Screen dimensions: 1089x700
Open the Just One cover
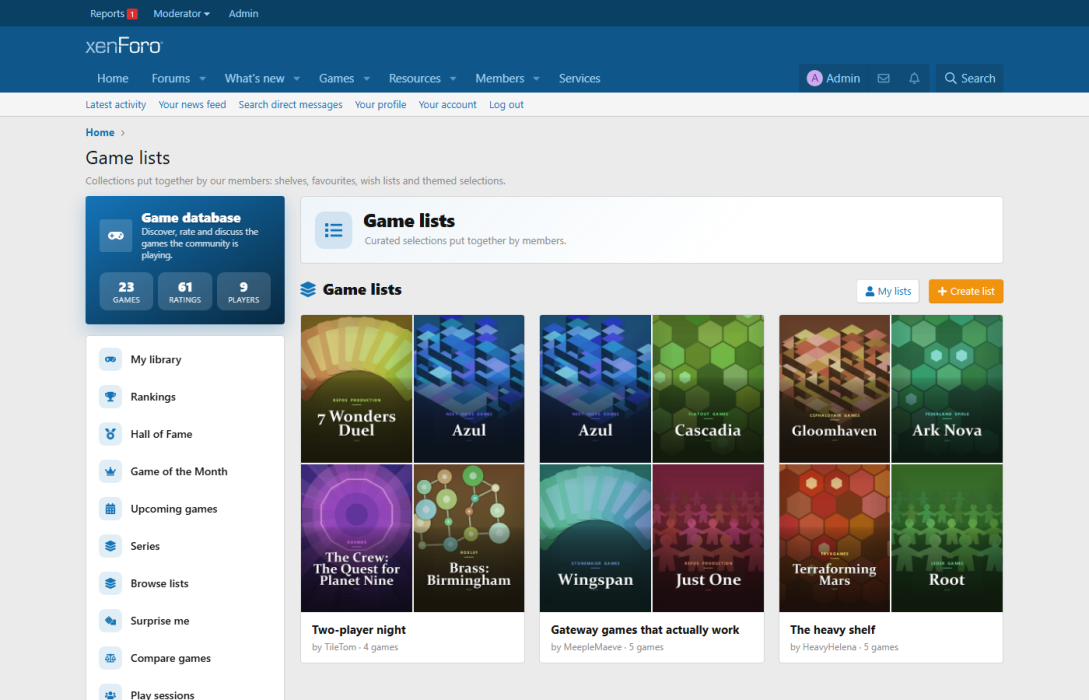(x=708, y=538)
